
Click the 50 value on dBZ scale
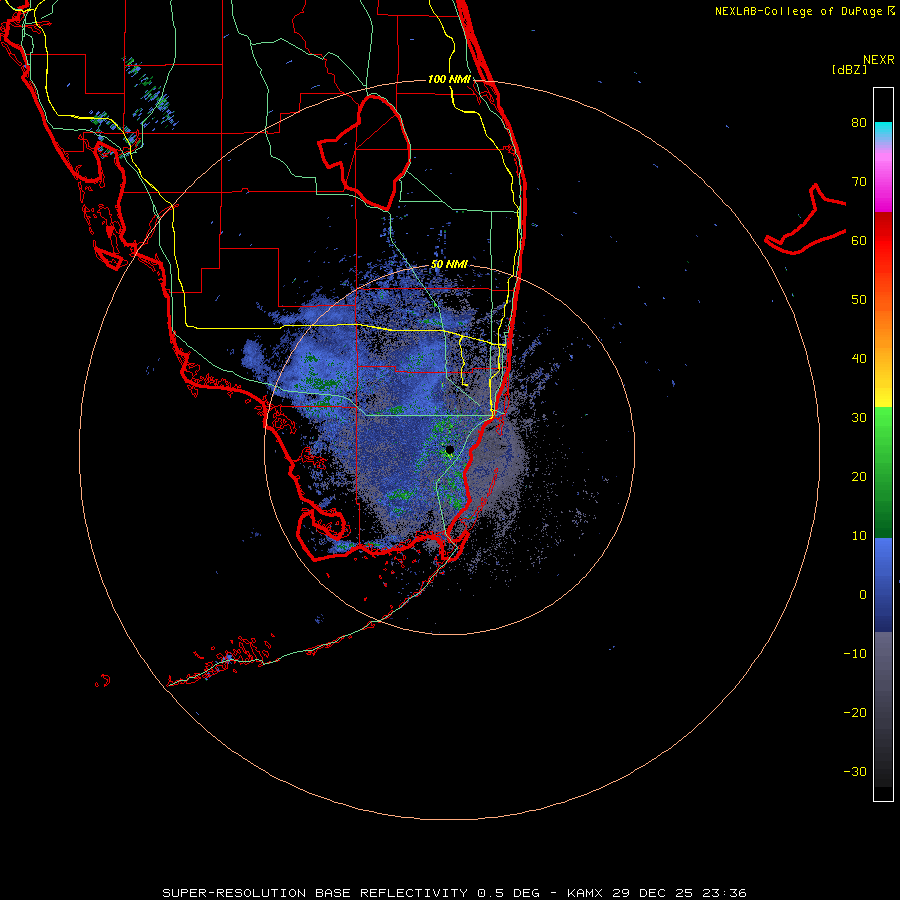tap(859, 300)
